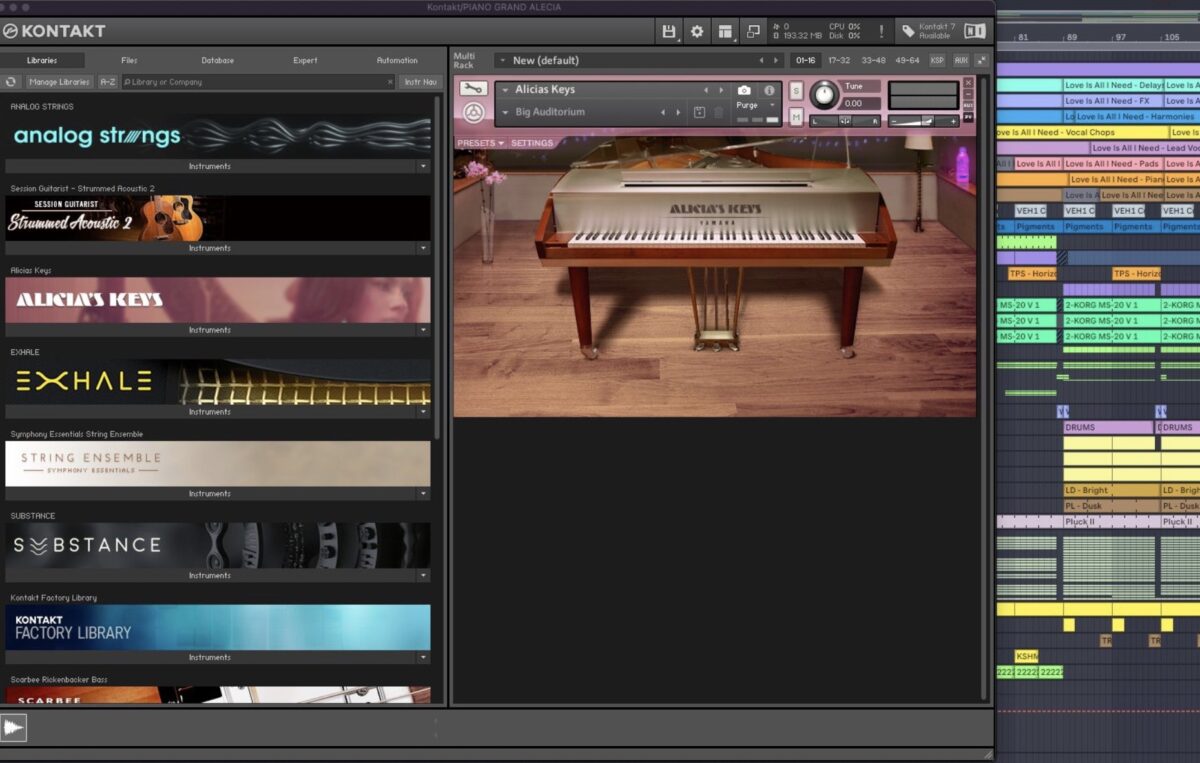
Task: Open SETTINGS page in piano interface
Action: (x=532, y=143)
